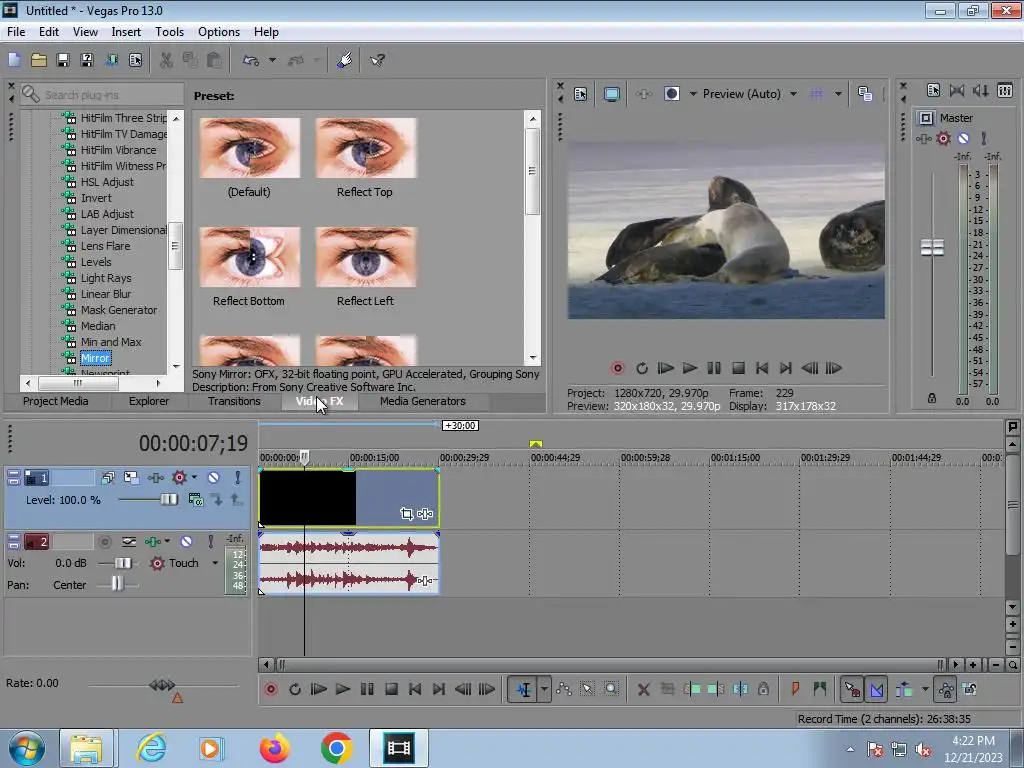Switch to Project Media tab
The height and width of the screenshot is (768, 1024).
56,401
